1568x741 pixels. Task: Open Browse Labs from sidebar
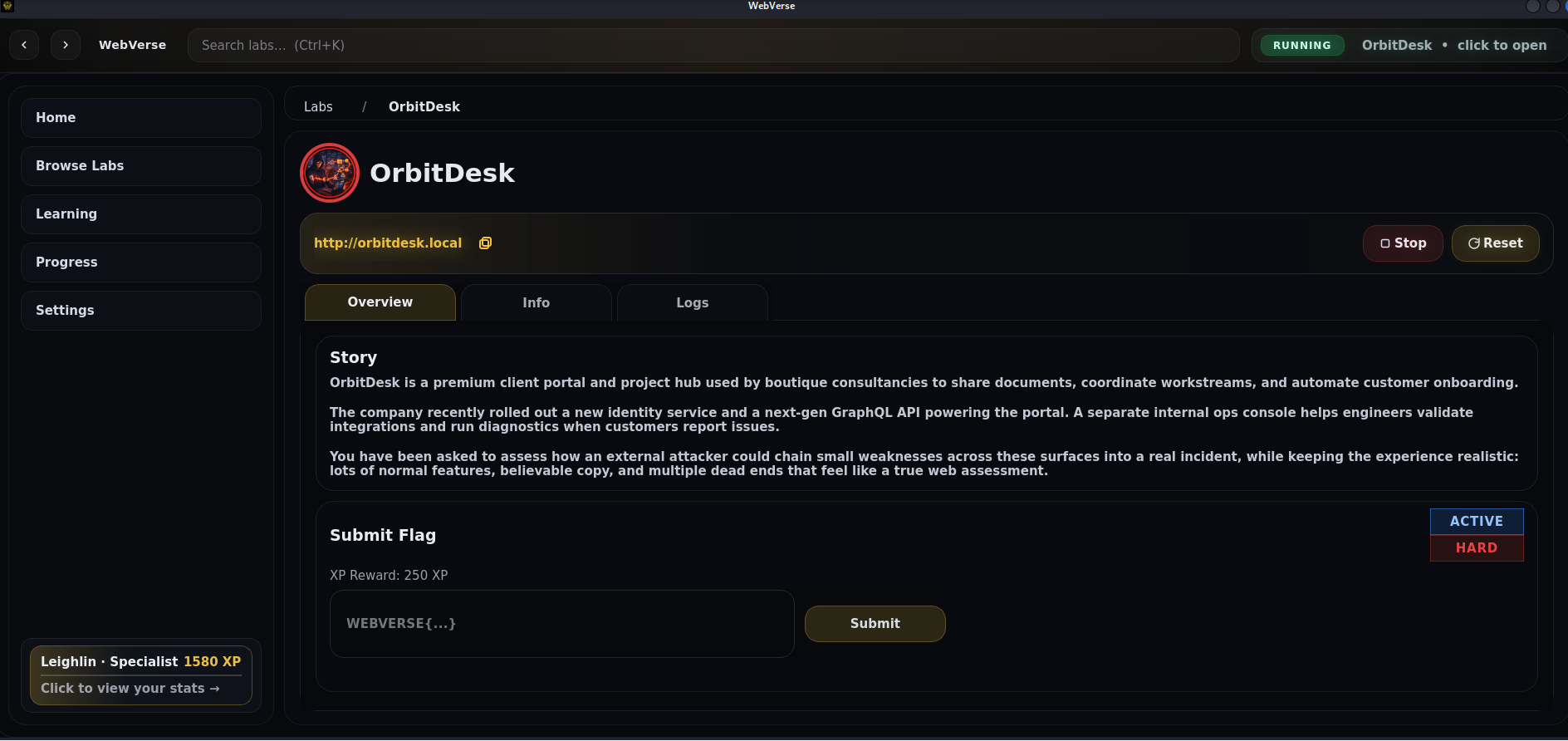click(x=141, y=166)
